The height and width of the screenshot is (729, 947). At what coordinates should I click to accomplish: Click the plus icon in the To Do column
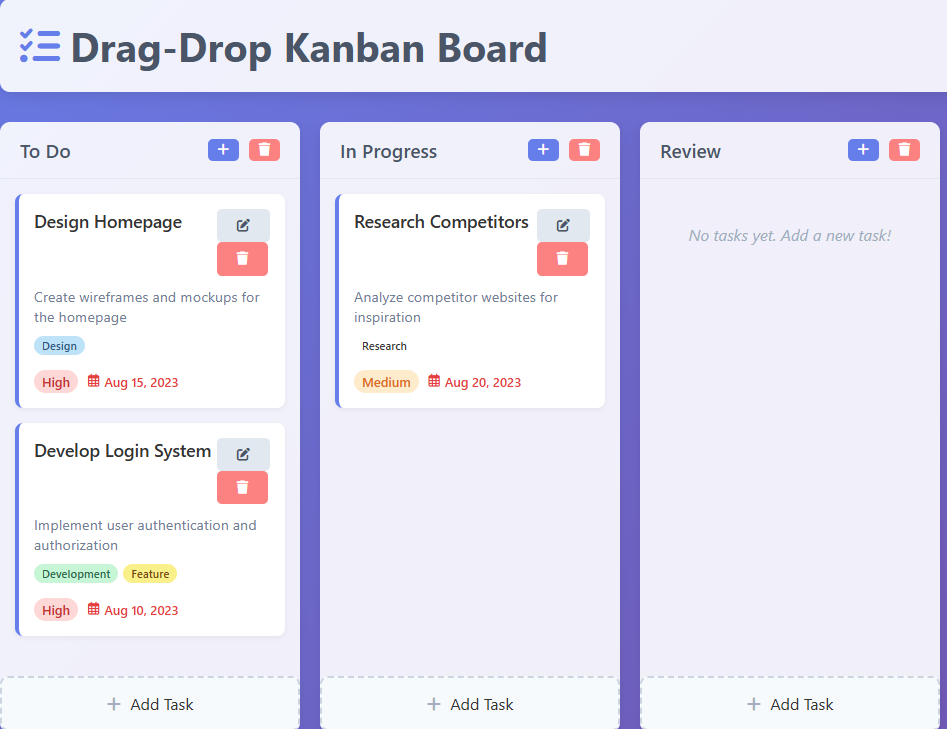pyautogui.click(x=223, y=149)
